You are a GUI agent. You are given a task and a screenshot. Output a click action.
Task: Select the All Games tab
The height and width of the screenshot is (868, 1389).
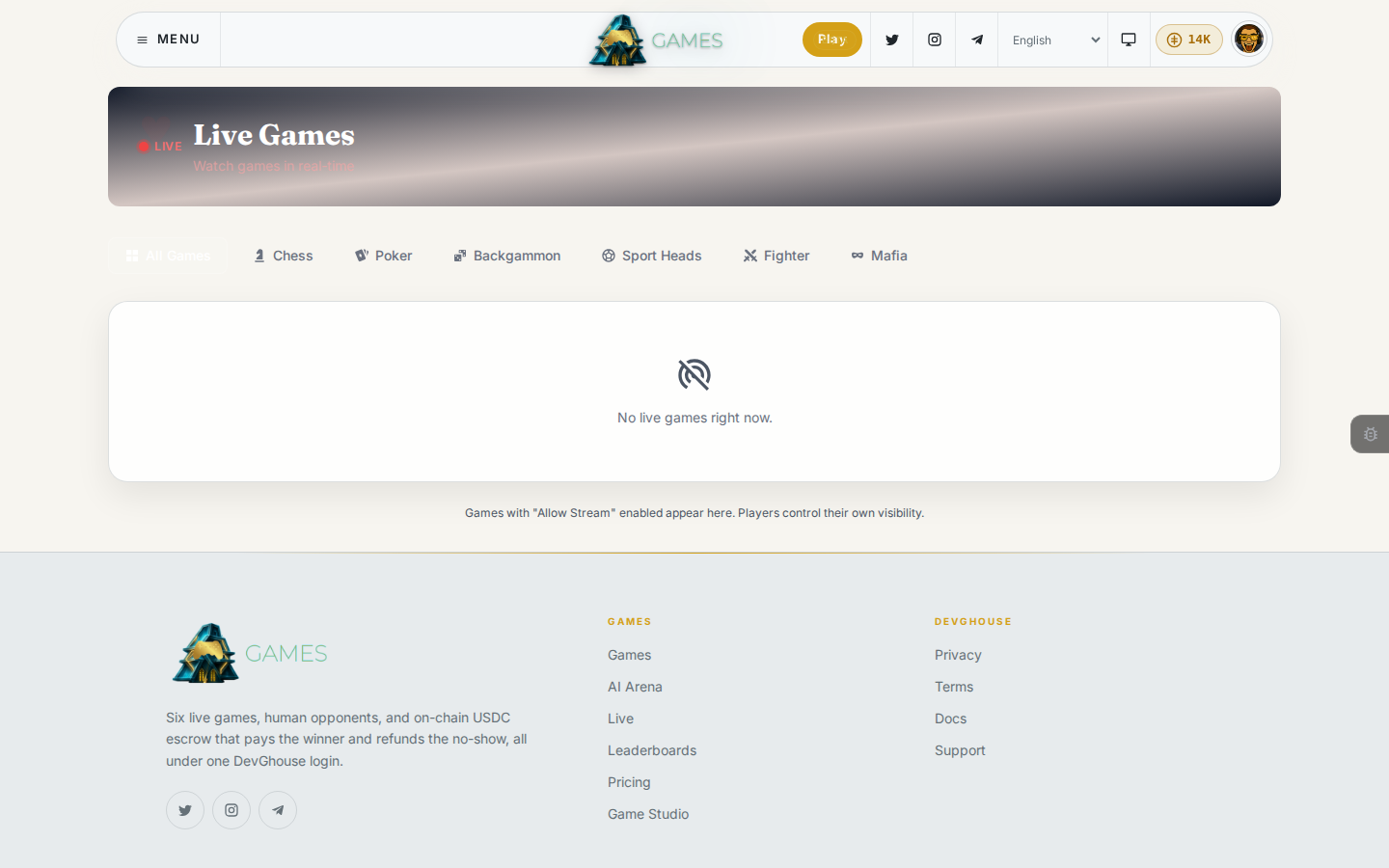coord(169,256)
